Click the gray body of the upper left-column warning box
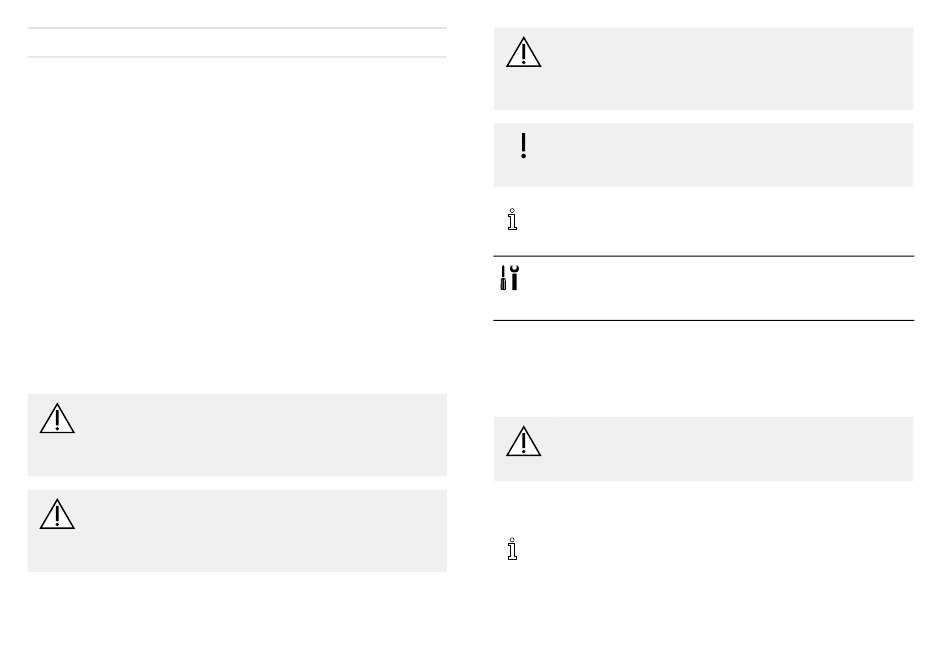The image size is (950, 657). (x=267, y=435)
